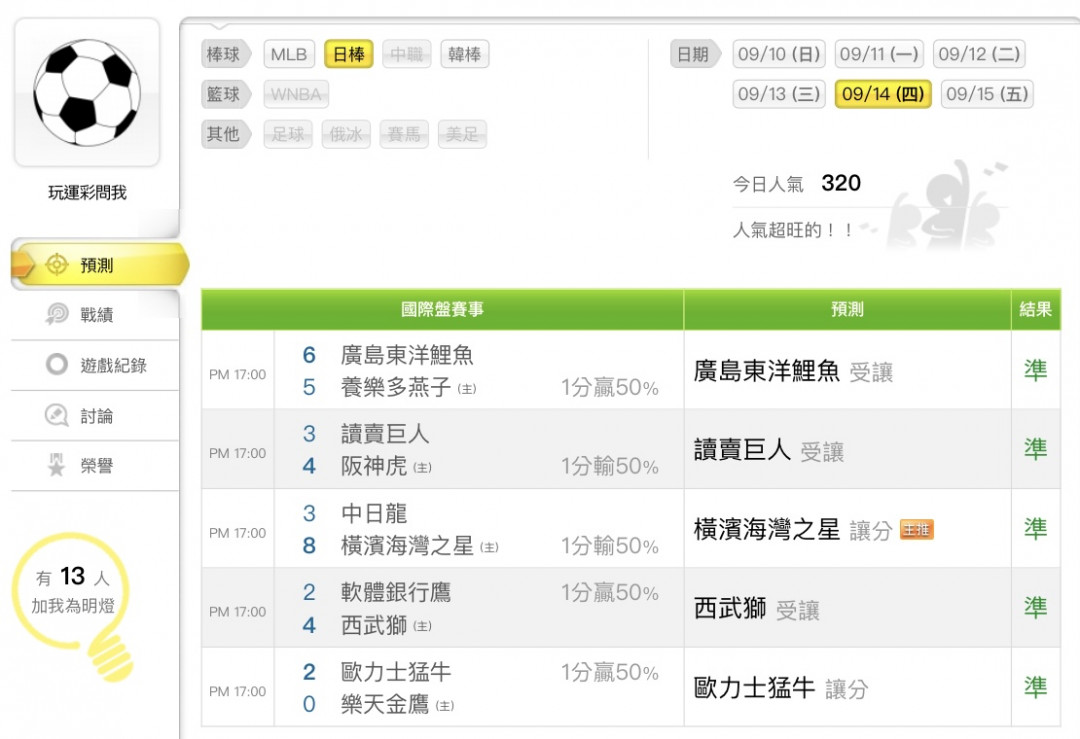Click 準 result for 讀賣巨人 game
The width and height of the screenshot is (1080, 739).
tap(1036, 449)
